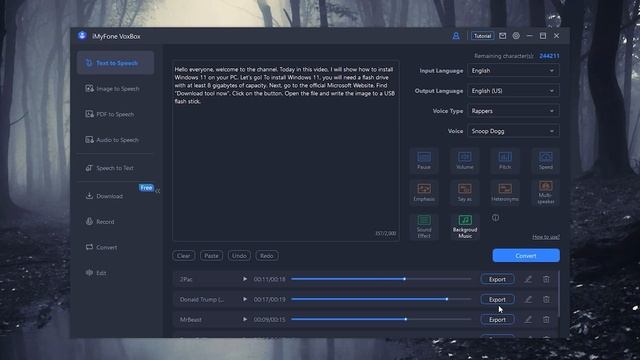Click the audio list vertical scrollbar
This screenshot has width=640, height=360.
pyautogui.click(x=558, y=294)
